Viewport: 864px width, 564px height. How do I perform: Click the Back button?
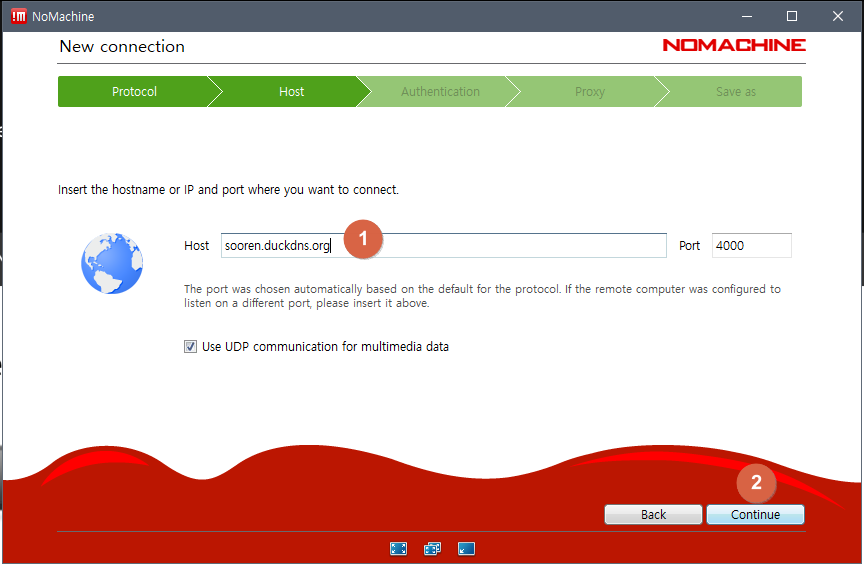click(654, 514)
